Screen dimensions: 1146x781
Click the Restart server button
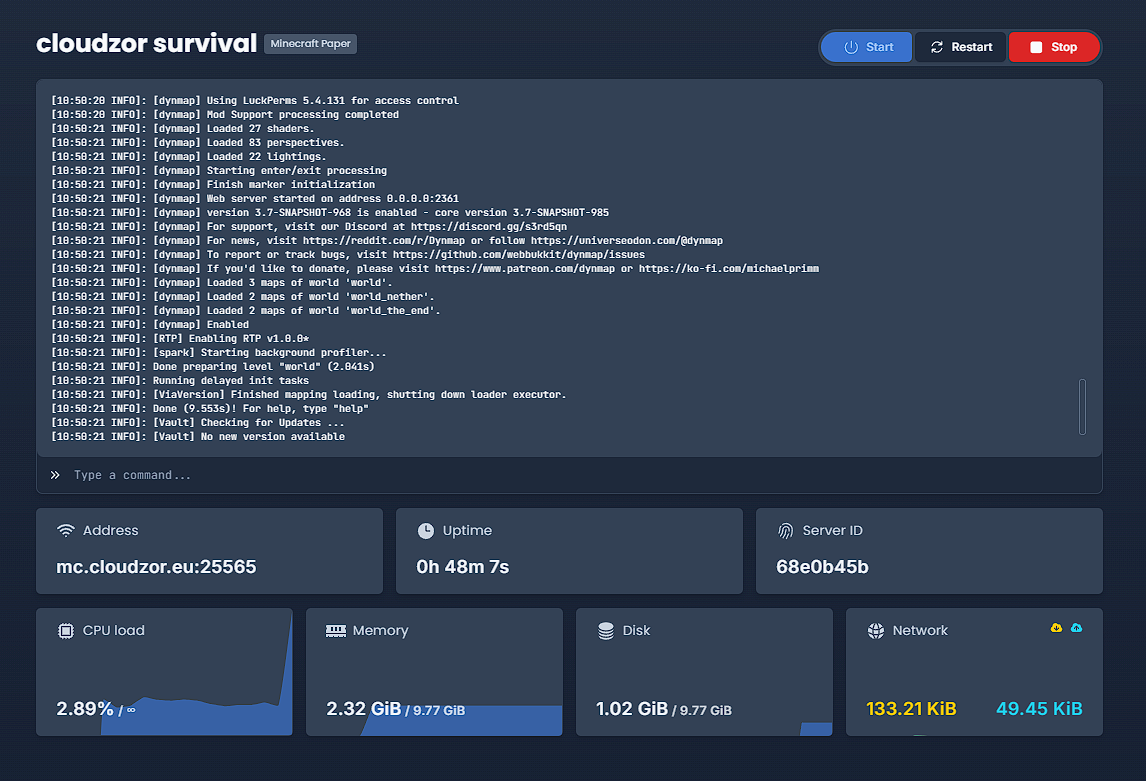960,47
